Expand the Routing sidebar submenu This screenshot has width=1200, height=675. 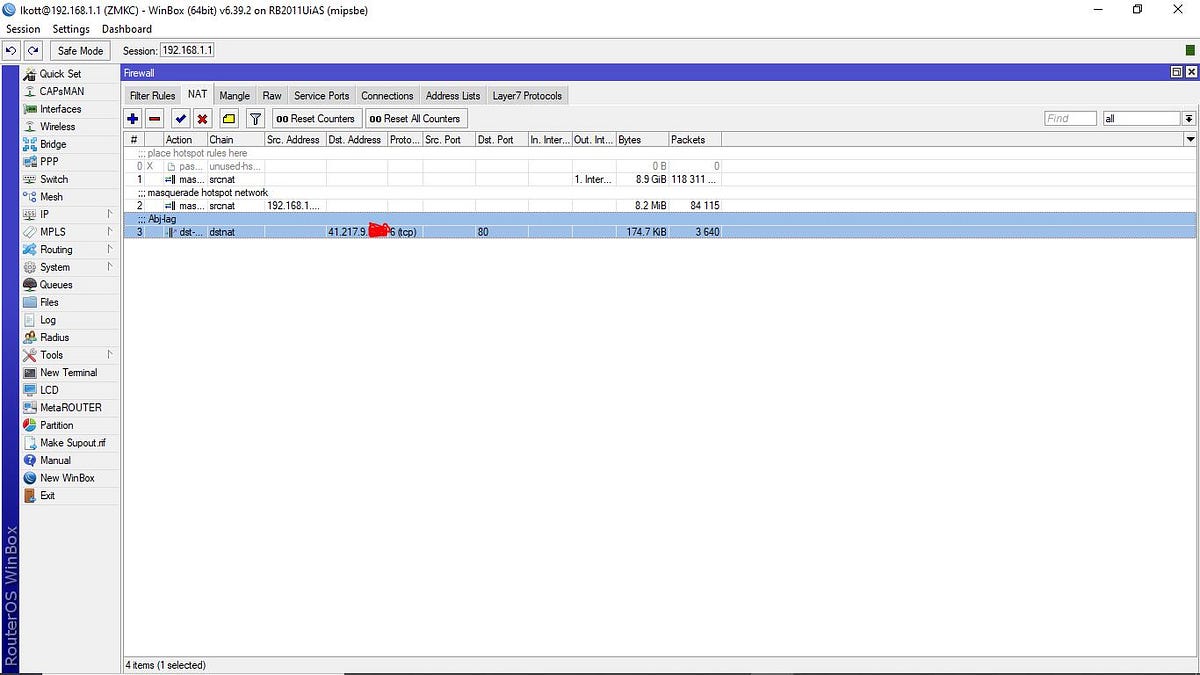pos(55,249)
